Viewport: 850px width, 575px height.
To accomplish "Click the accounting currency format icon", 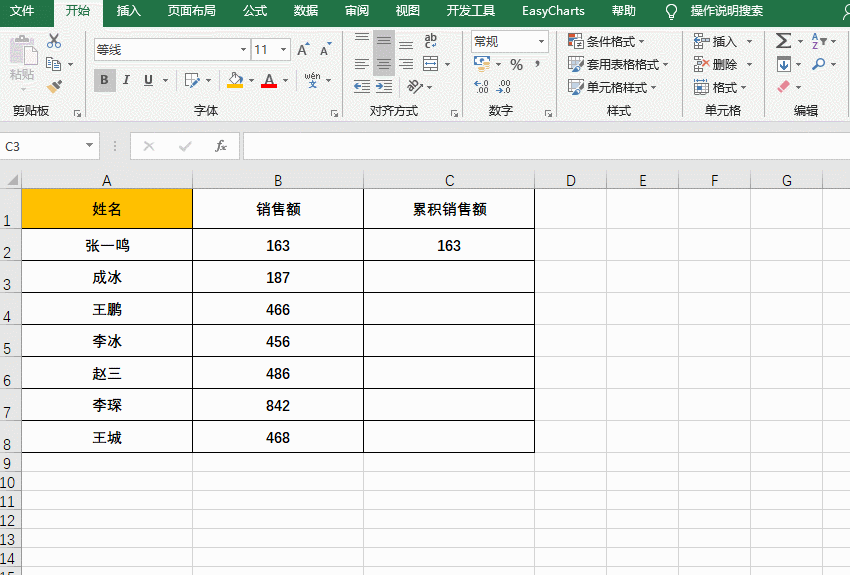I will (482, 63).
